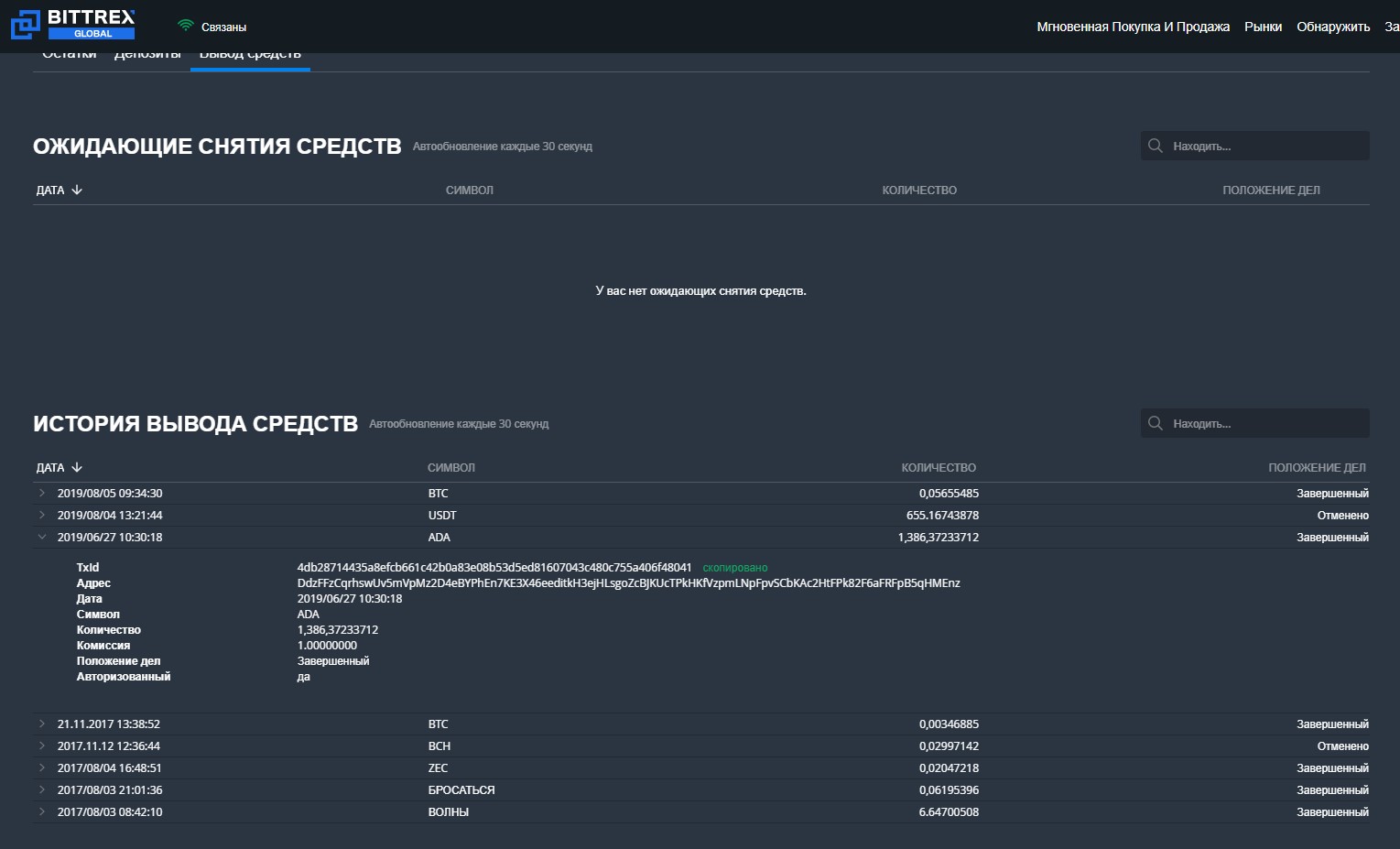
Task: Expand the 2017/08/03 08:42:10 row
Action: pyautogui.click(x=42, y=811)
